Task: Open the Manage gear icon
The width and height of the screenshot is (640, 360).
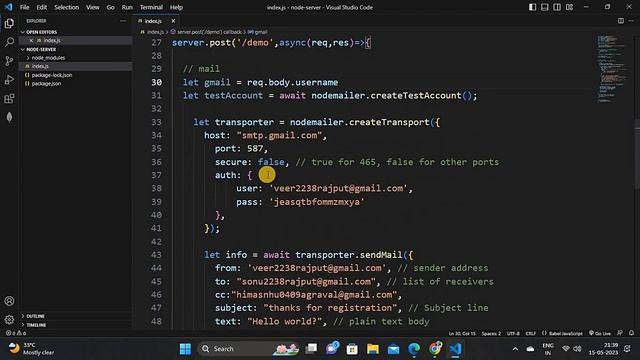Action: pos(9,320)
